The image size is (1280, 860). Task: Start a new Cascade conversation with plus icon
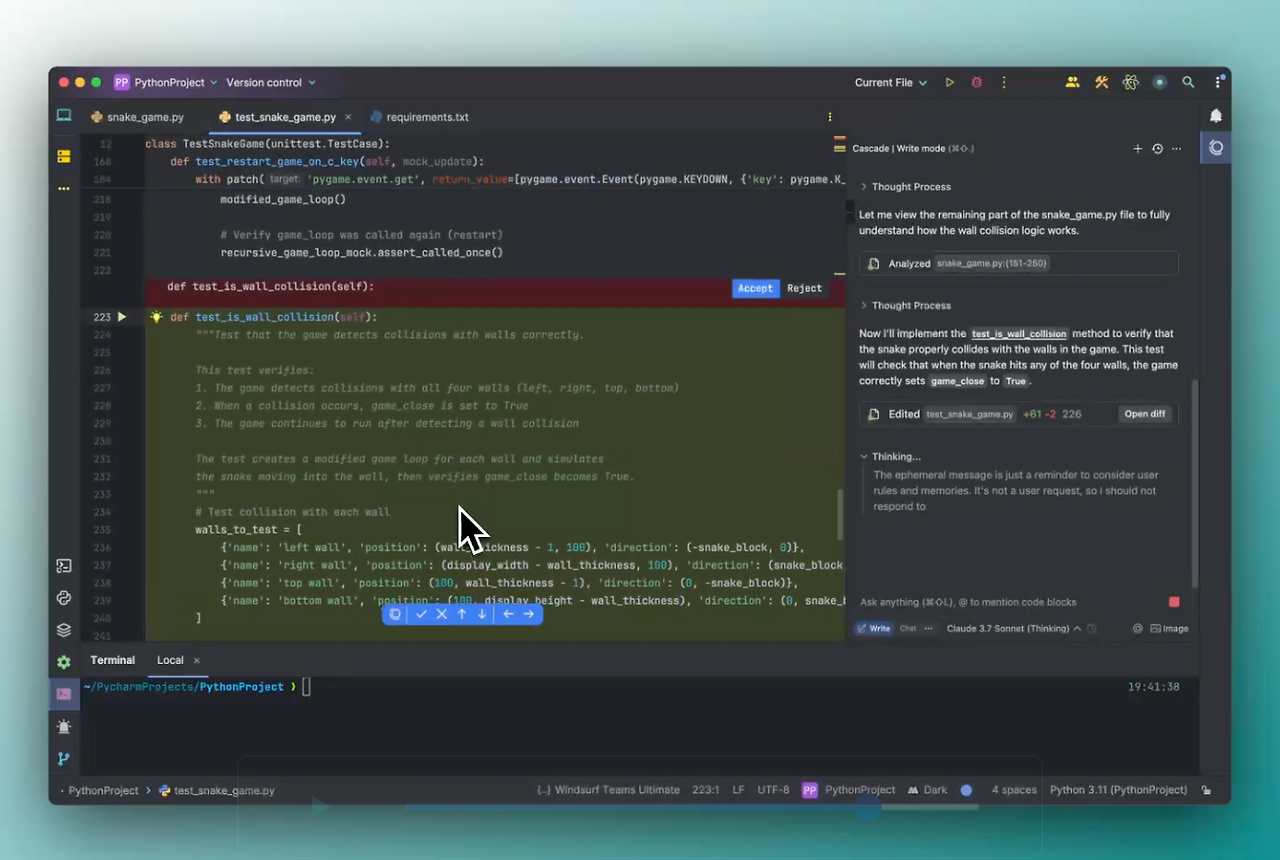(x=1137, y=149)
